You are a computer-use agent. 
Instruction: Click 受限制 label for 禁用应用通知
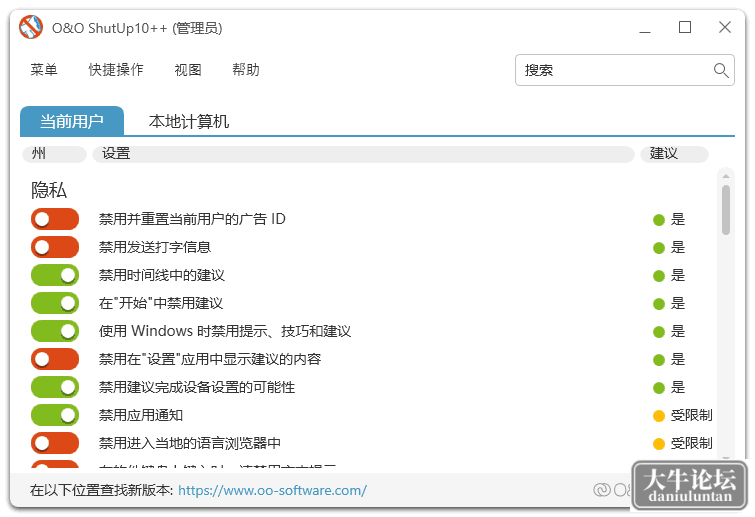[691, 415]
